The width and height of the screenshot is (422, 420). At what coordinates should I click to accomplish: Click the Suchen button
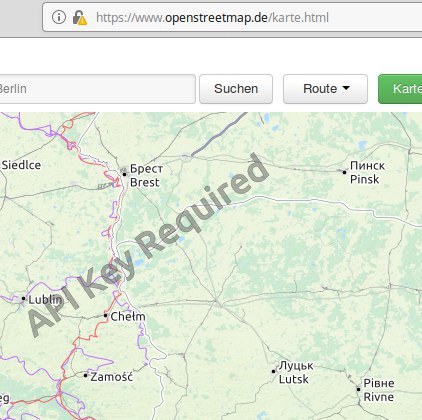(x=236, y=89)
